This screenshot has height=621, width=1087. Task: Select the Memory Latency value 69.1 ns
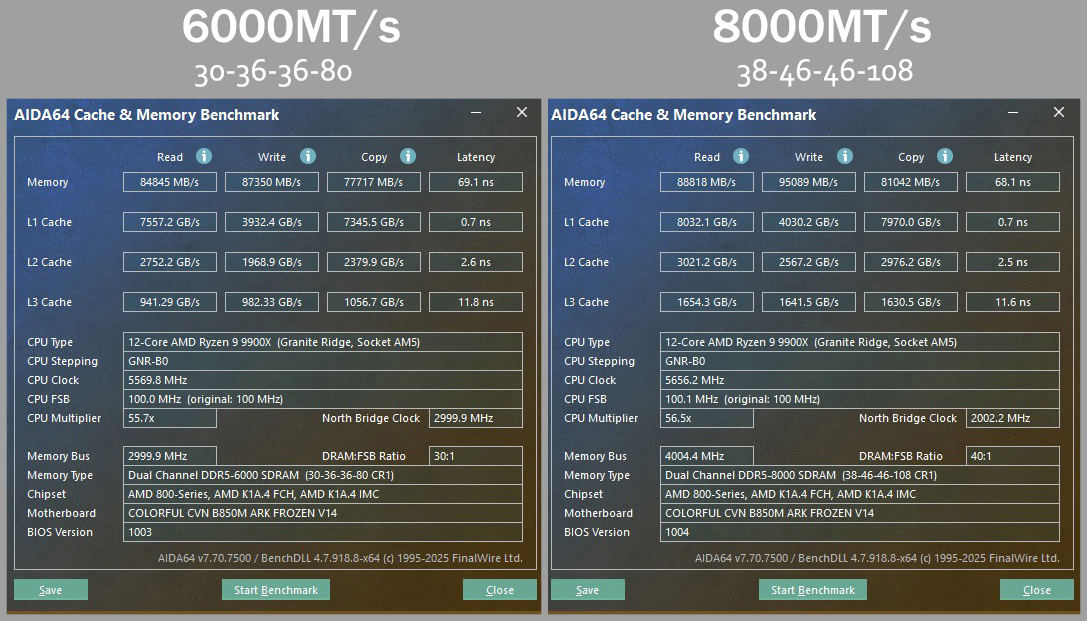click(476, 182)
